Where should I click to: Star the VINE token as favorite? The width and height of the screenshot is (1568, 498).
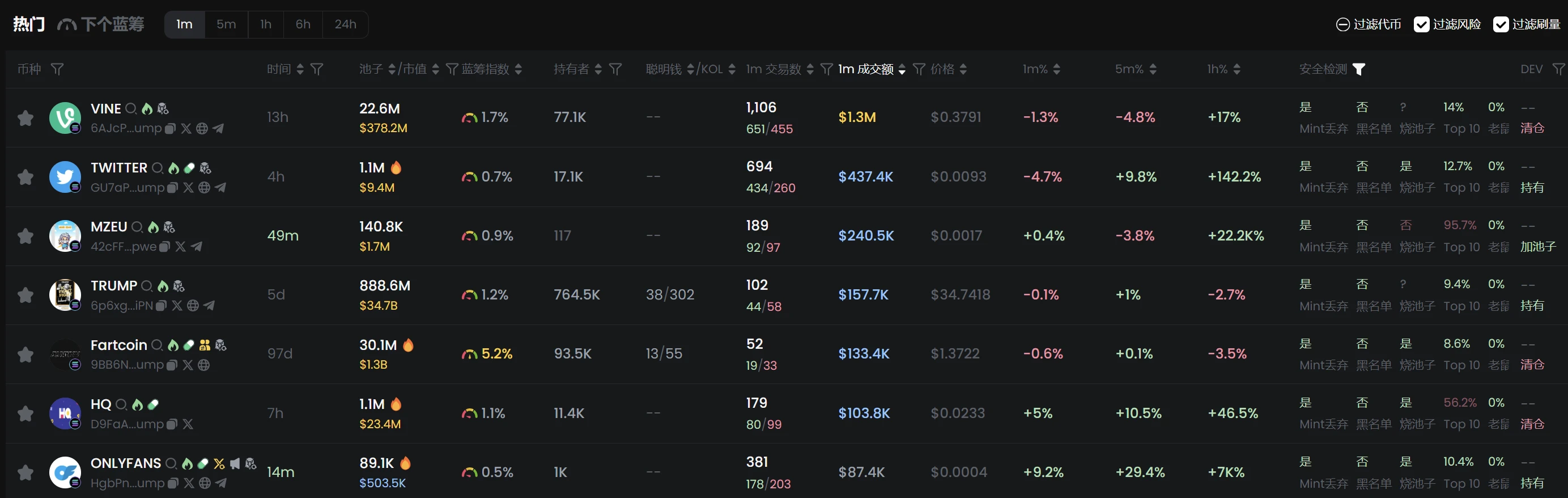(26, 117)
